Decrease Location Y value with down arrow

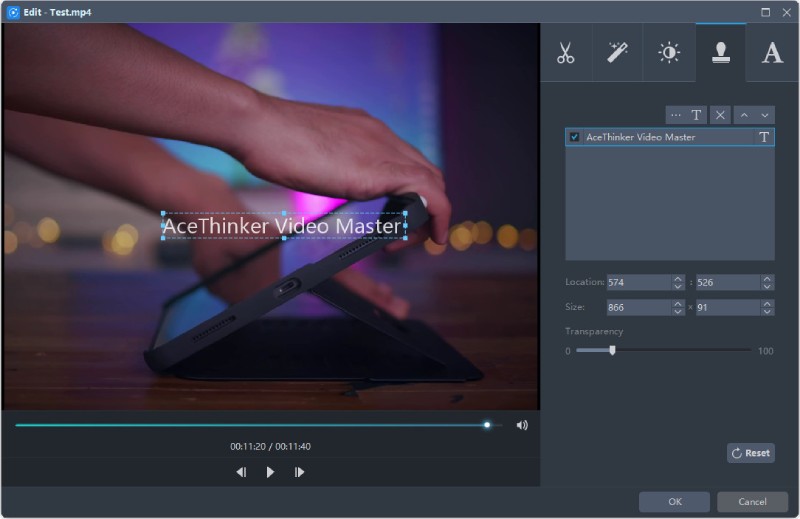767,286
